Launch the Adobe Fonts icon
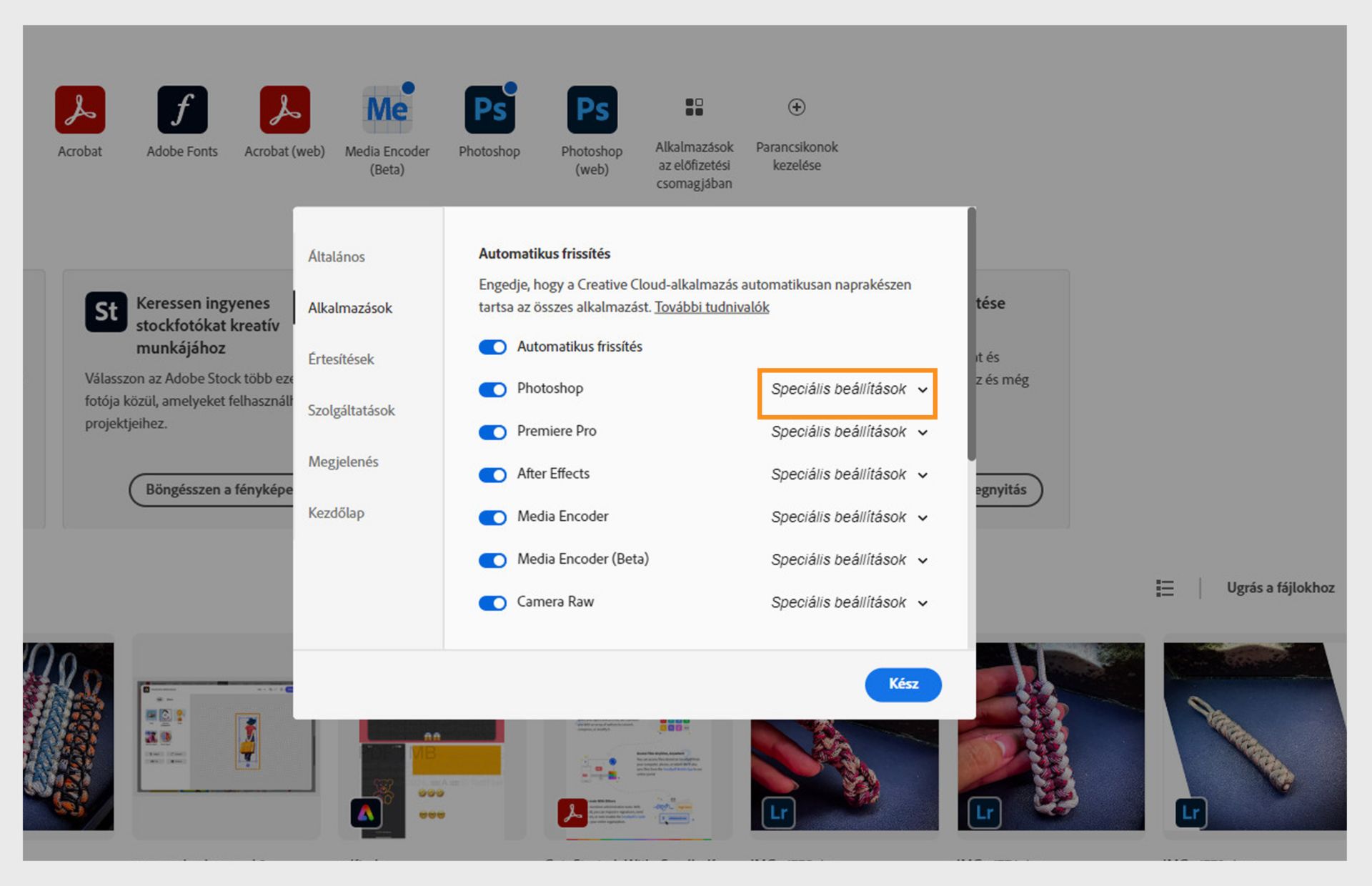Screen dimensions: 1372x886 point(182,109)
